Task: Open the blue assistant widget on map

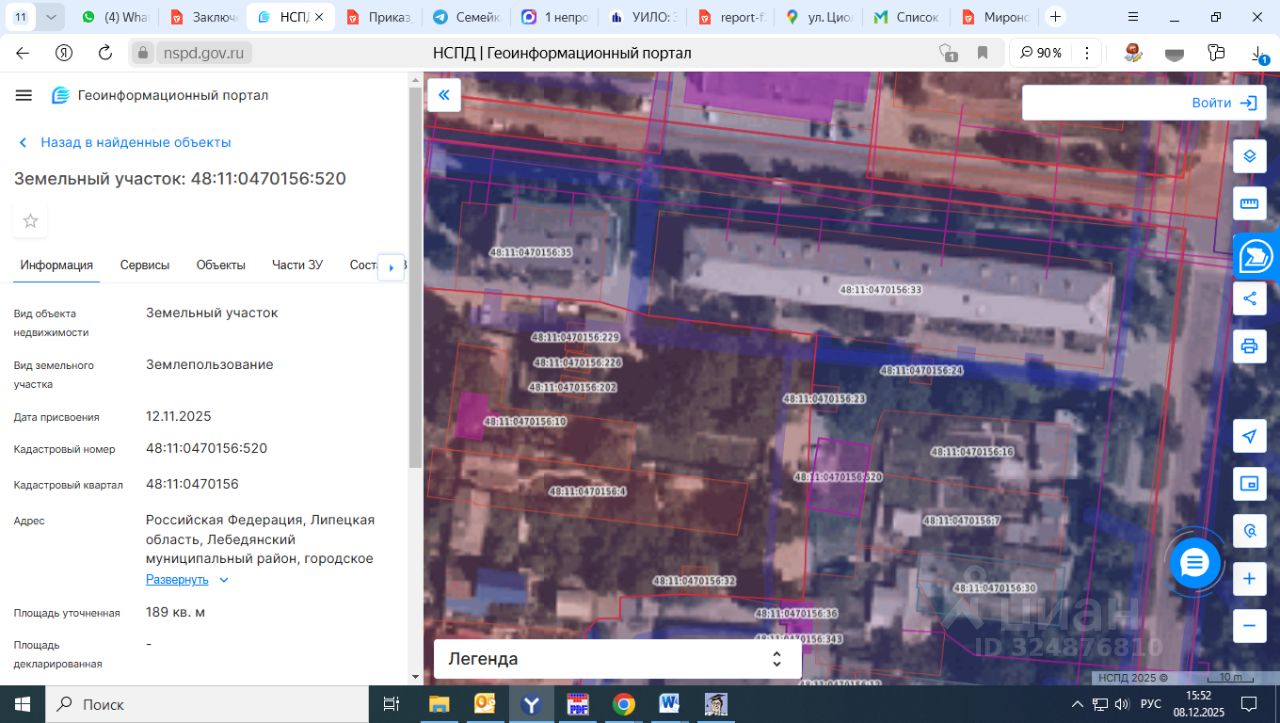Action: pyautogui.click(x=1256, y=256)
